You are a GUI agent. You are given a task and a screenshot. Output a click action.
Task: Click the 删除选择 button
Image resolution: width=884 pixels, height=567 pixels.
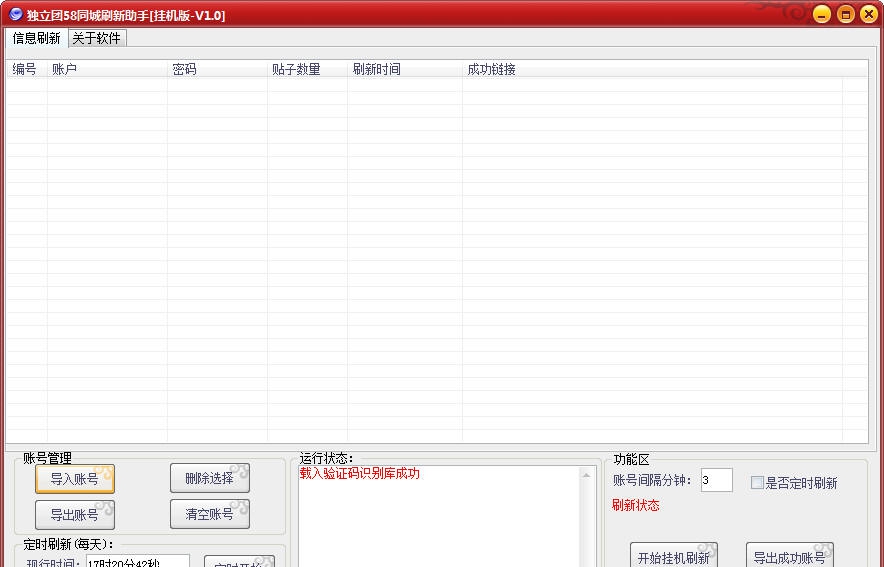click(x=210, y=479)
